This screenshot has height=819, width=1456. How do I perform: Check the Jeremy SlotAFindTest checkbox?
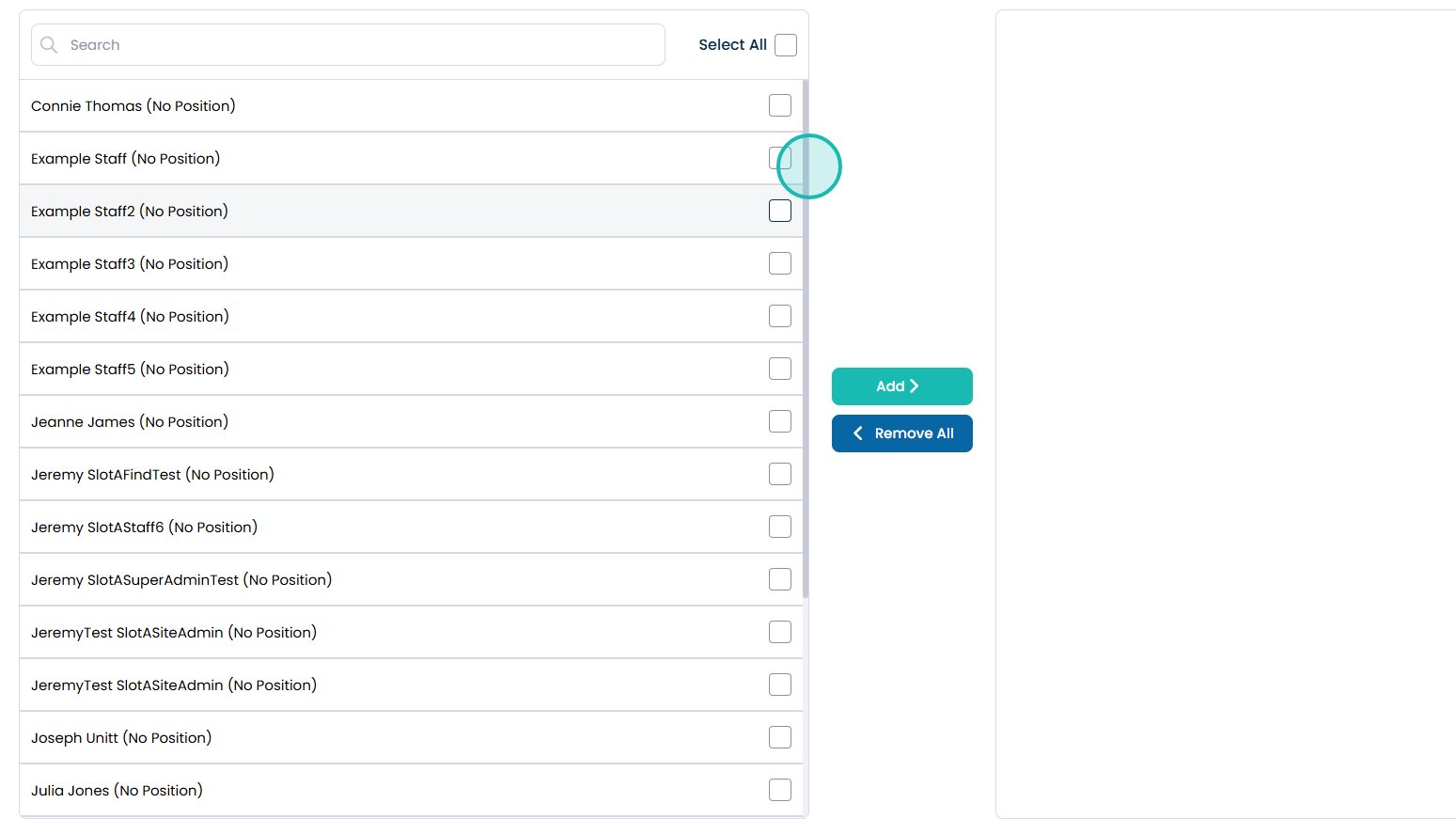click(780, 474)
